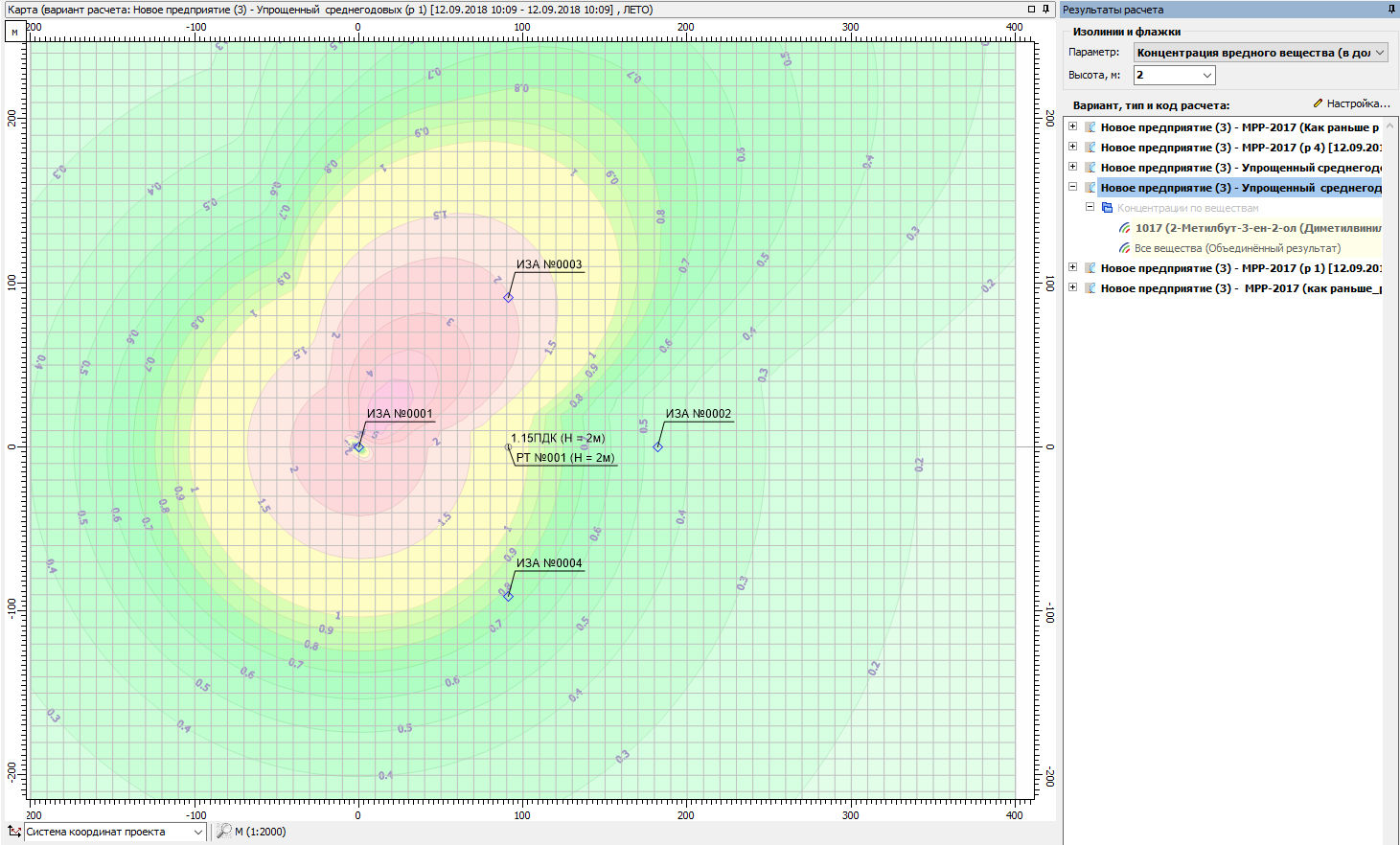This screenshot has width=1400, height=845.
Task: Expand the first МРР-2017 (Как раньше) node
Action: tap(1073, 126)
